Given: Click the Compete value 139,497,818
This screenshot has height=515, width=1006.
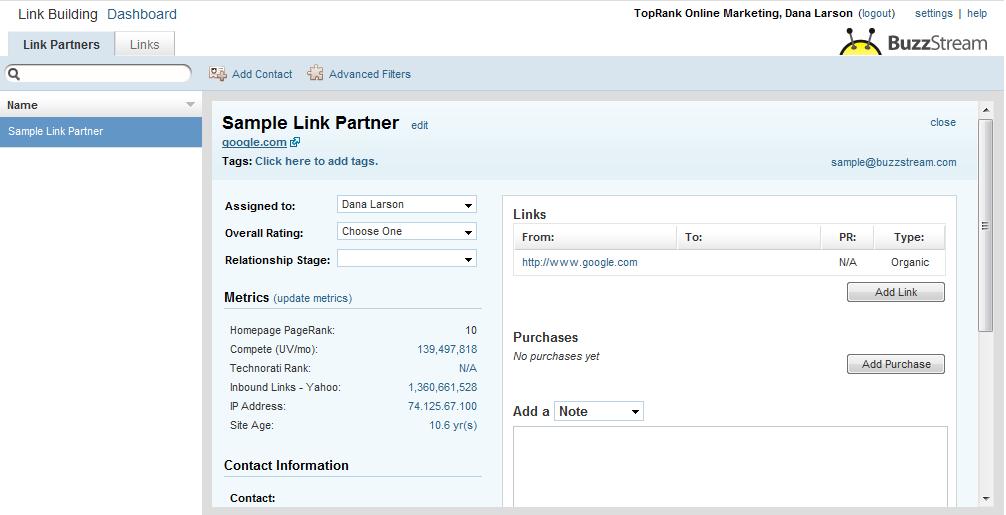Looking at the screenshot, I should pyautogui.click(x=447, y=350).
